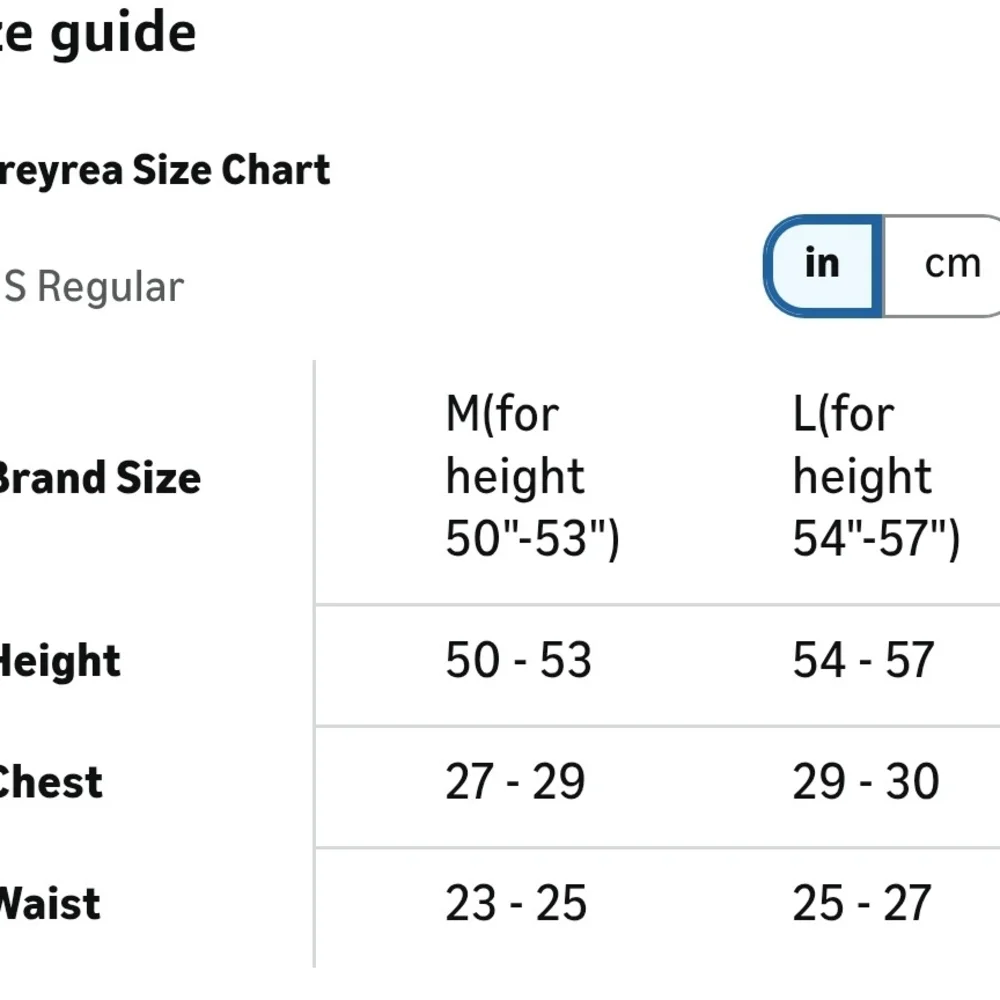Click the Height row label
This screenshot has width=1000, height=1000.
[x=60, y=661]
